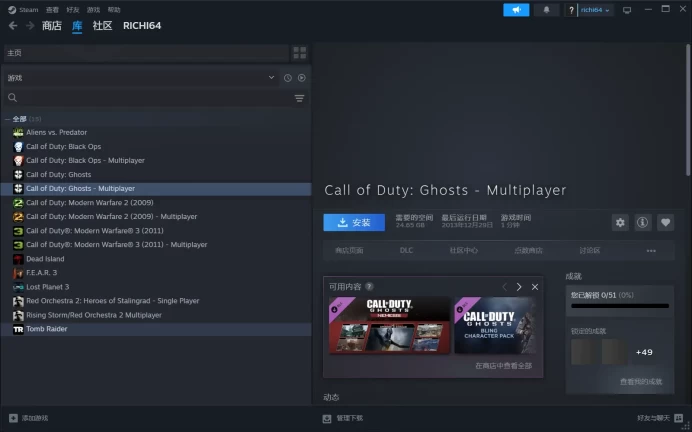This screenshot has width=692, height=432.
Task: Click the library search input field
Action: click(x=154, y=98)
